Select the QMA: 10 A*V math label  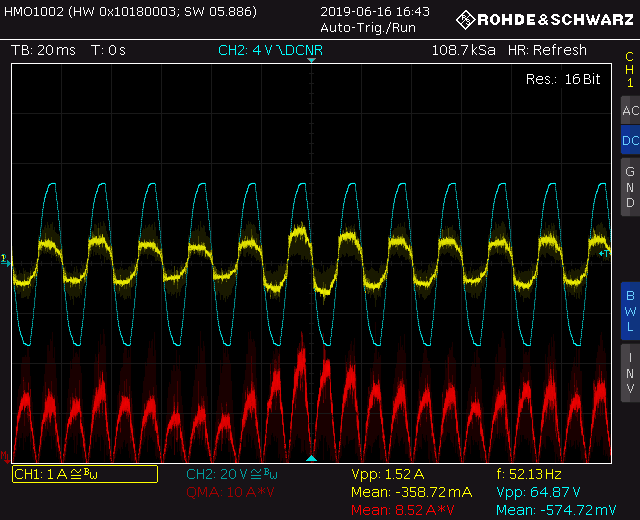click(230, 492)
